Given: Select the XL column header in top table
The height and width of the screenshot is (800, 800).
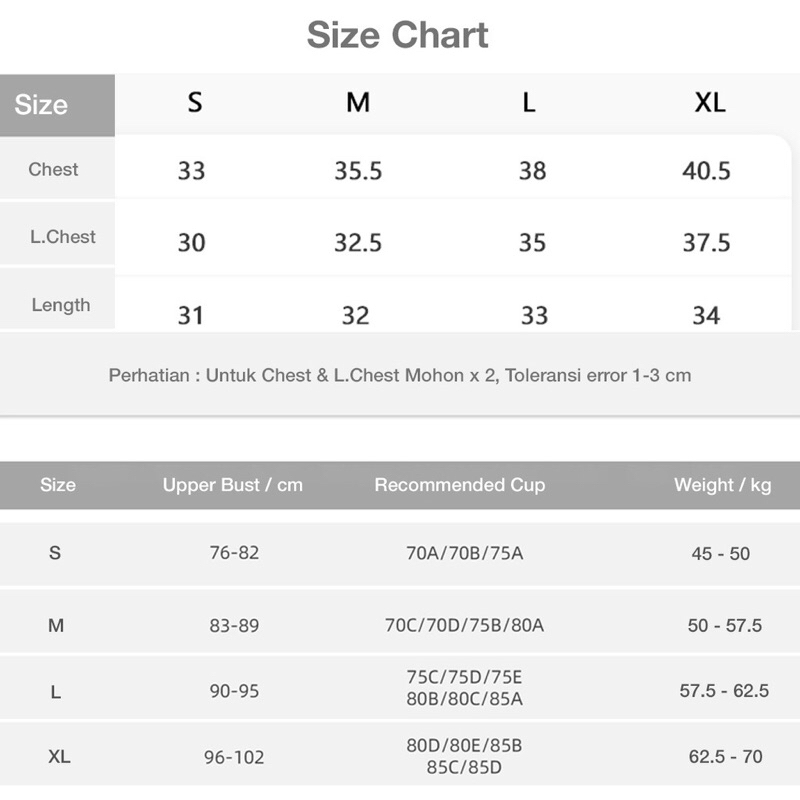Looking at the screenshot, I should pos(709,102).
